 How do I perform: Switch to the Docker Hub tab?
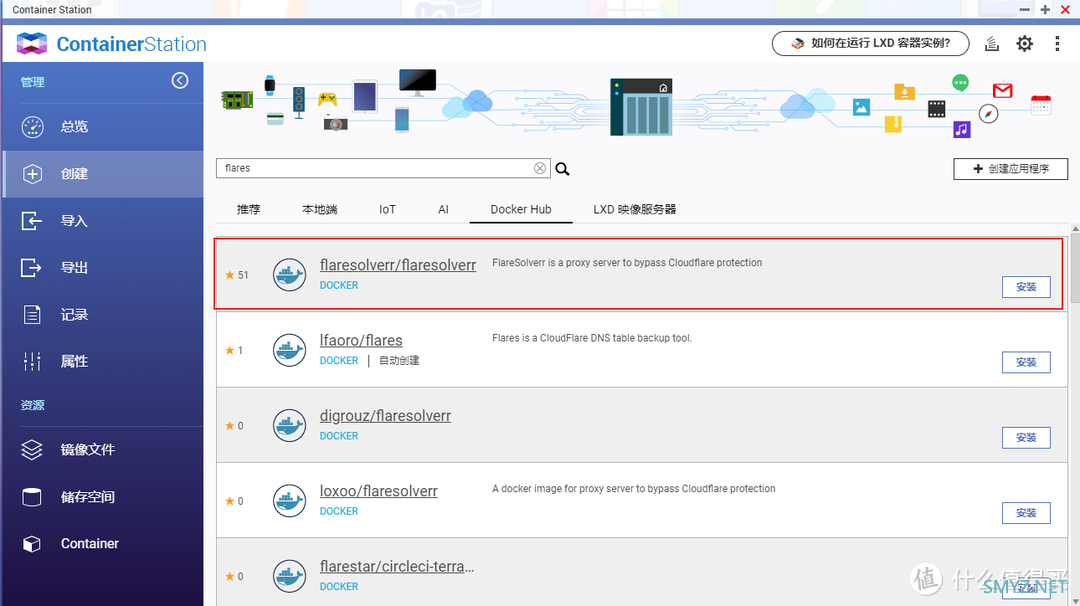pyautogui.click(x=521, y=209)
